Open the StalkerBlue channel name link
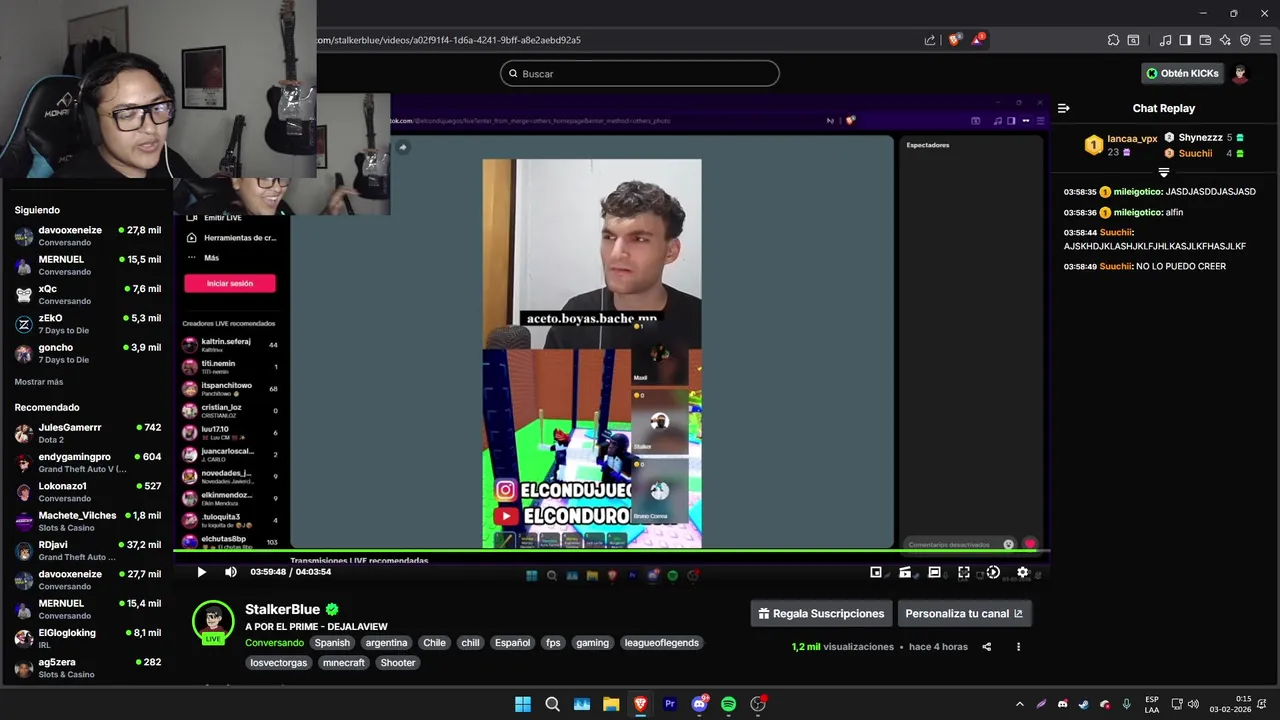The image size is (1280, 720). 282,609
